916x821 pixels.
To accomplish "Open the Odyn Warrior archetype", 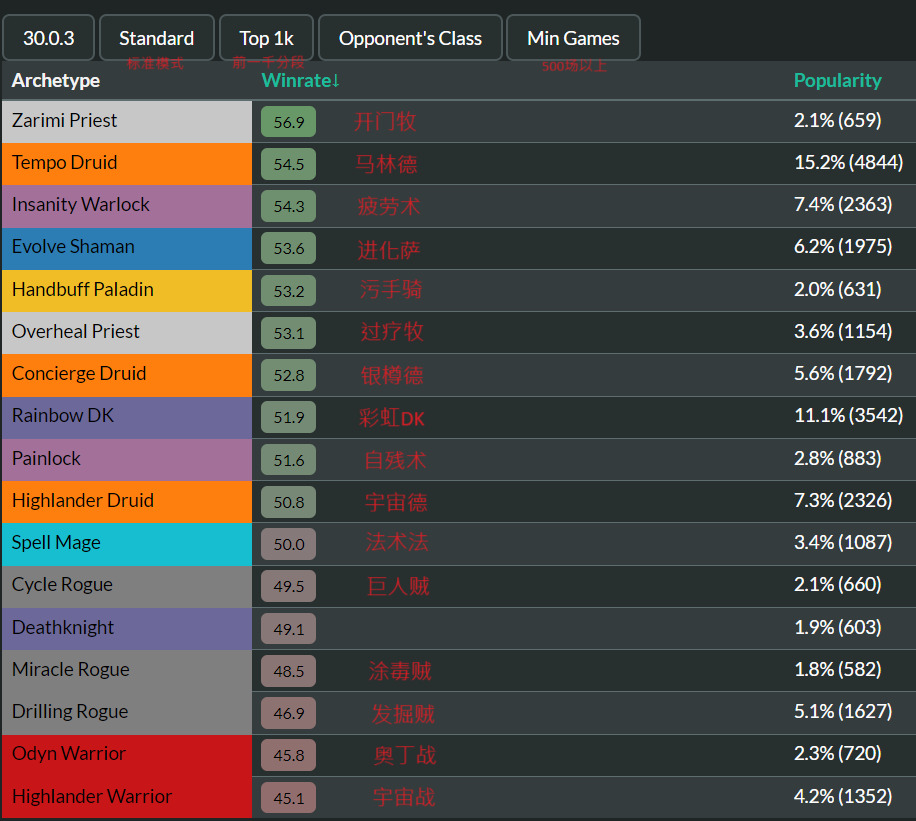I will [127, 755].
